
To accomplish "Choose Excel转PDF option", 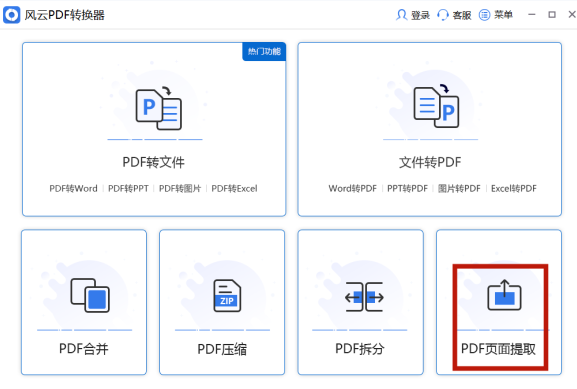I will click(x=514, y=188).
